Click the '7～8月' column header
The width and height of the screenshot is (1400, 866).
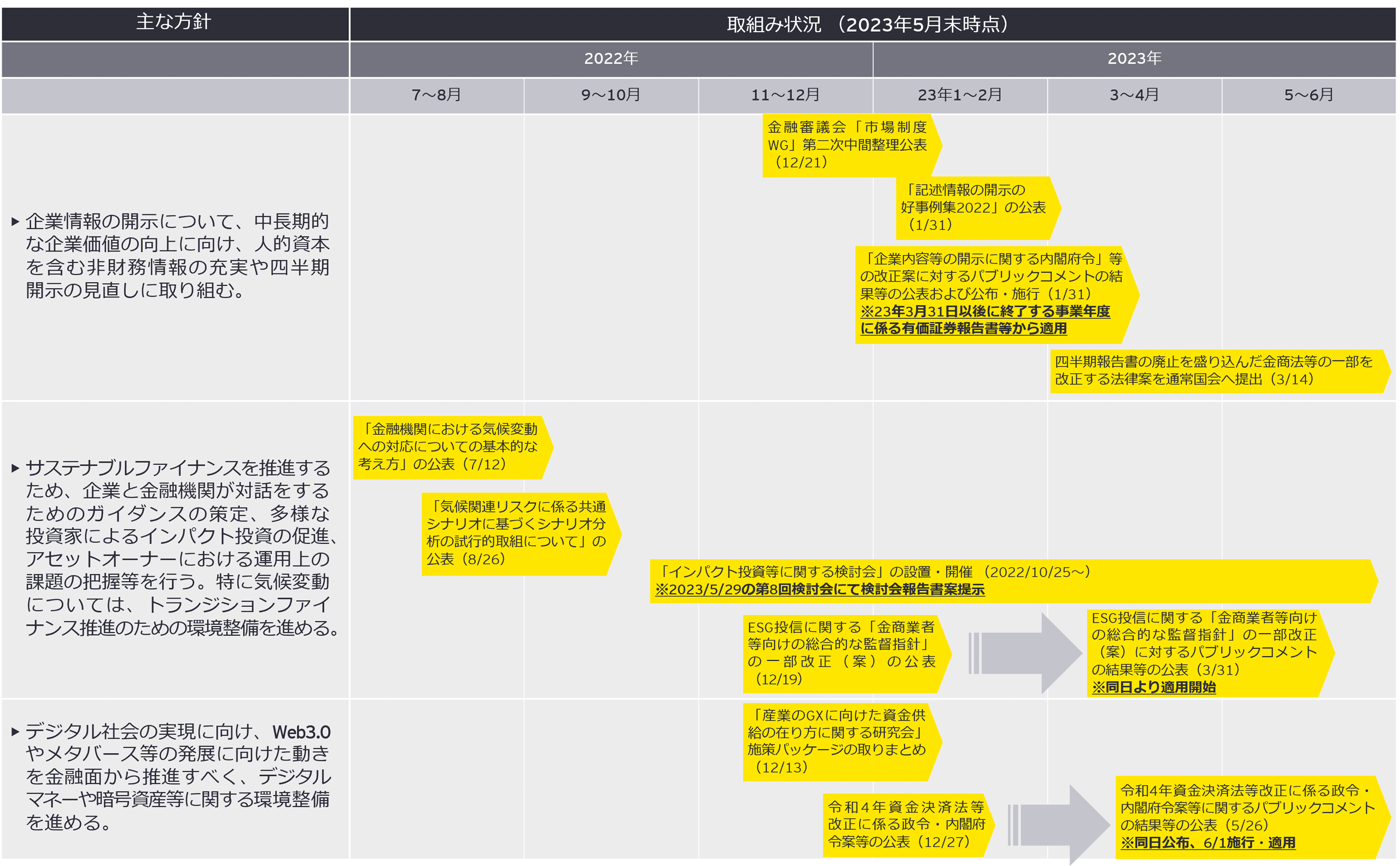click(436, 95)
